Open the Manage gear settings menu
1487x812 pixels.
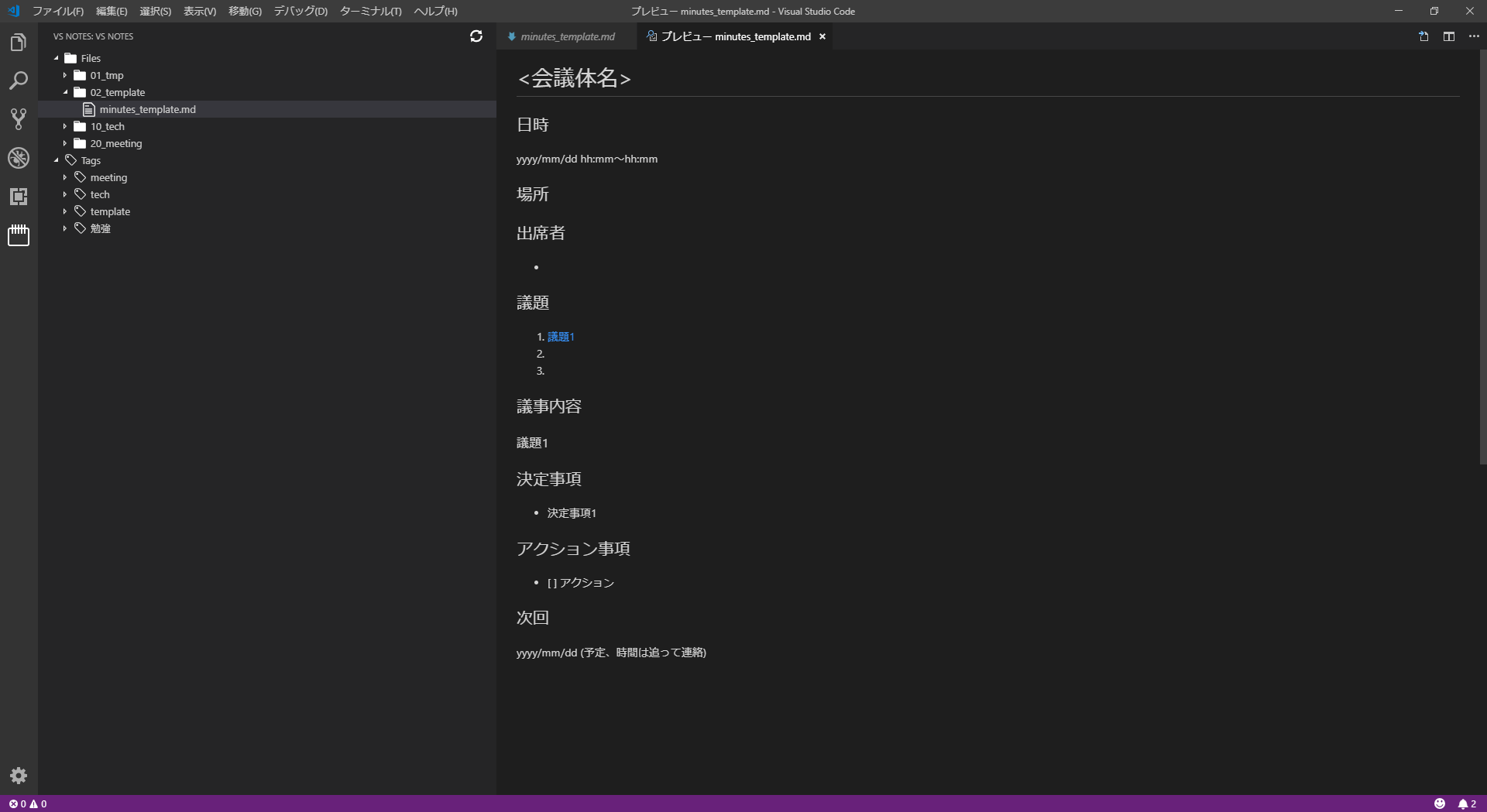(19, 776)
